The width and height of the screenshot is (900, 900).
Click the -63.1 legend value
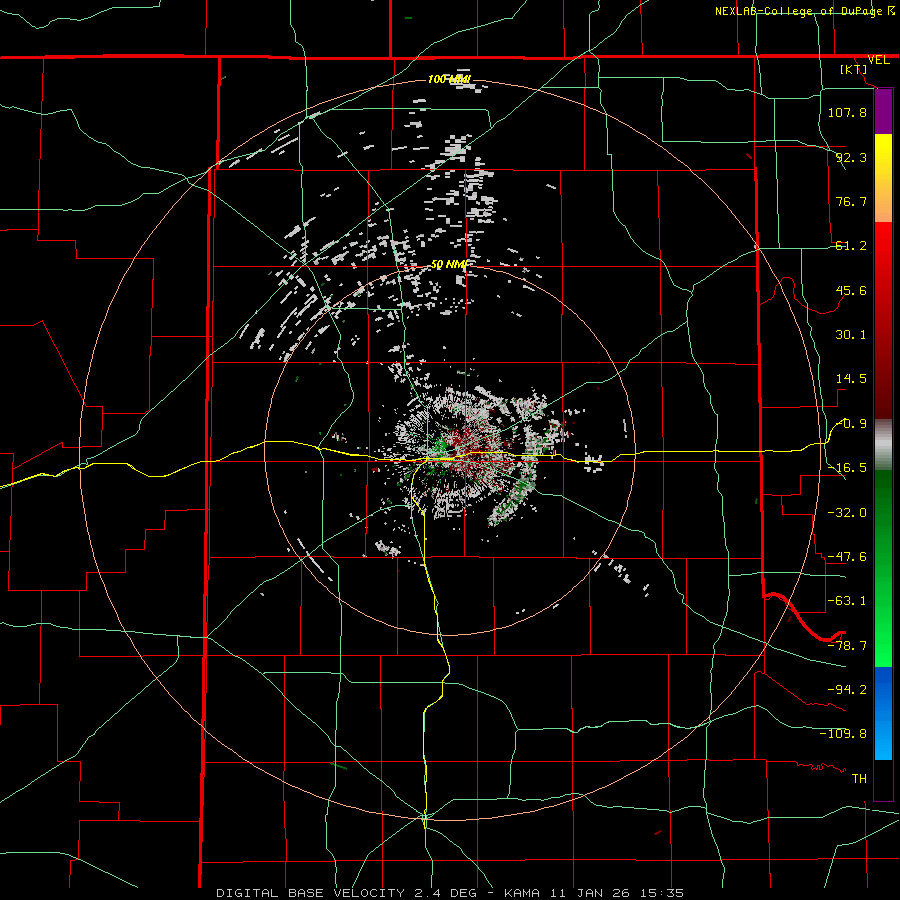847,601
